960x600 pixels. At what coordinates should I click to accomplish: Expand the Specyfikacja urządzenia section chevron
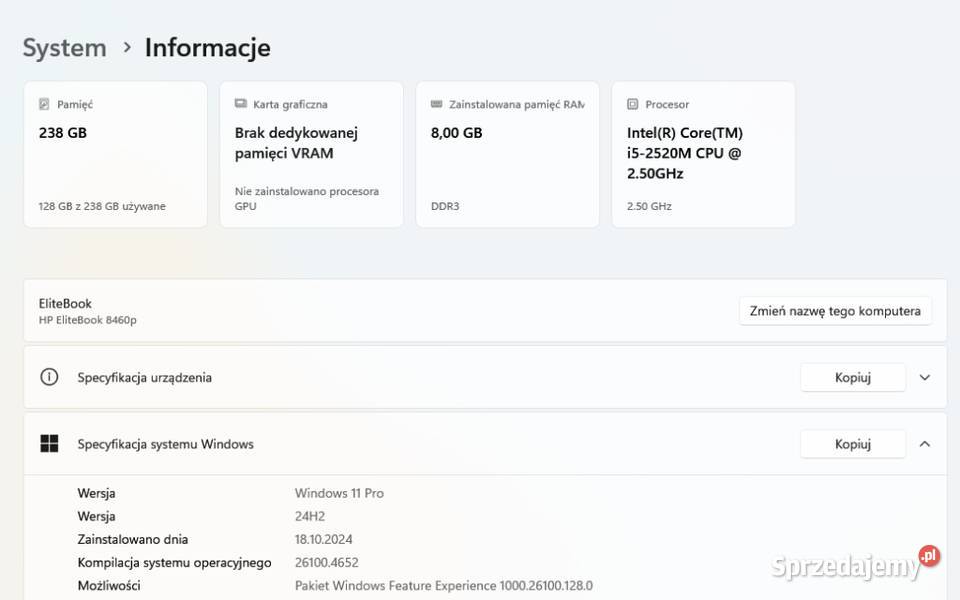[x=925, y=377]
